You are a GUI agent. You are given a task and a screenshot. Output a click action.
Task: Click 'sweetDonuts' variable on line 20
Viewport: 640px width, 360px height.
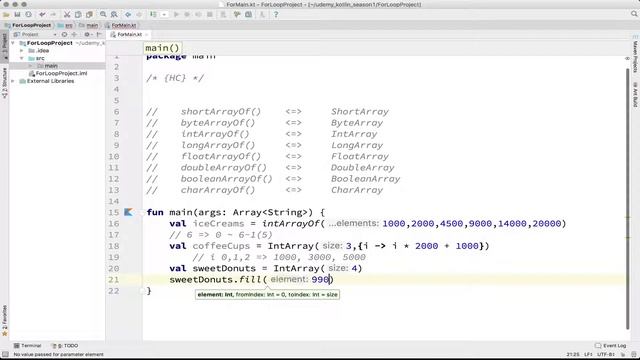coord(224,268)
